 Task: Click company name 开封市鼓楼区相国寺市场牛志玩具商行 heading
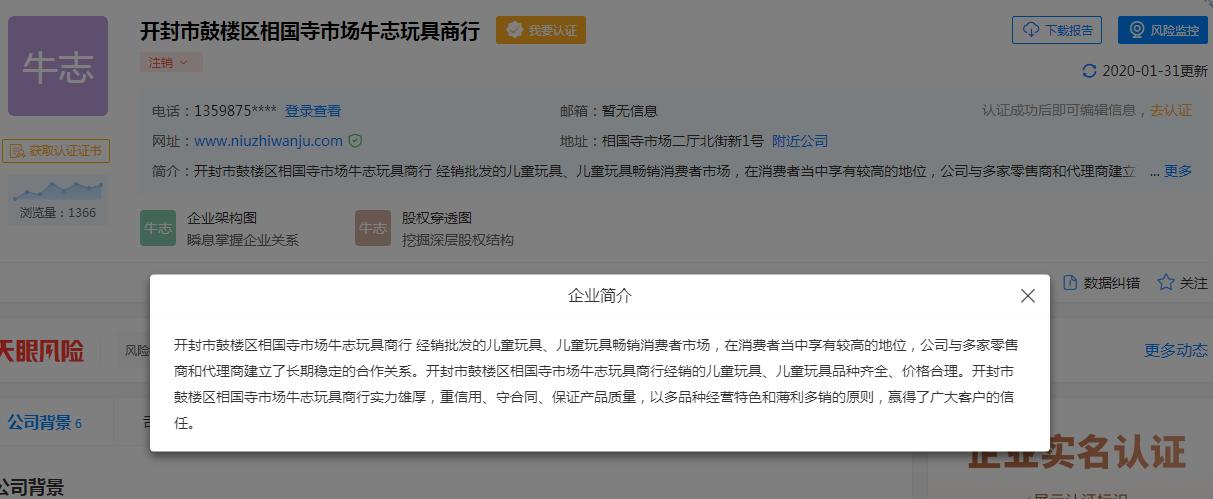pos(312,30)
